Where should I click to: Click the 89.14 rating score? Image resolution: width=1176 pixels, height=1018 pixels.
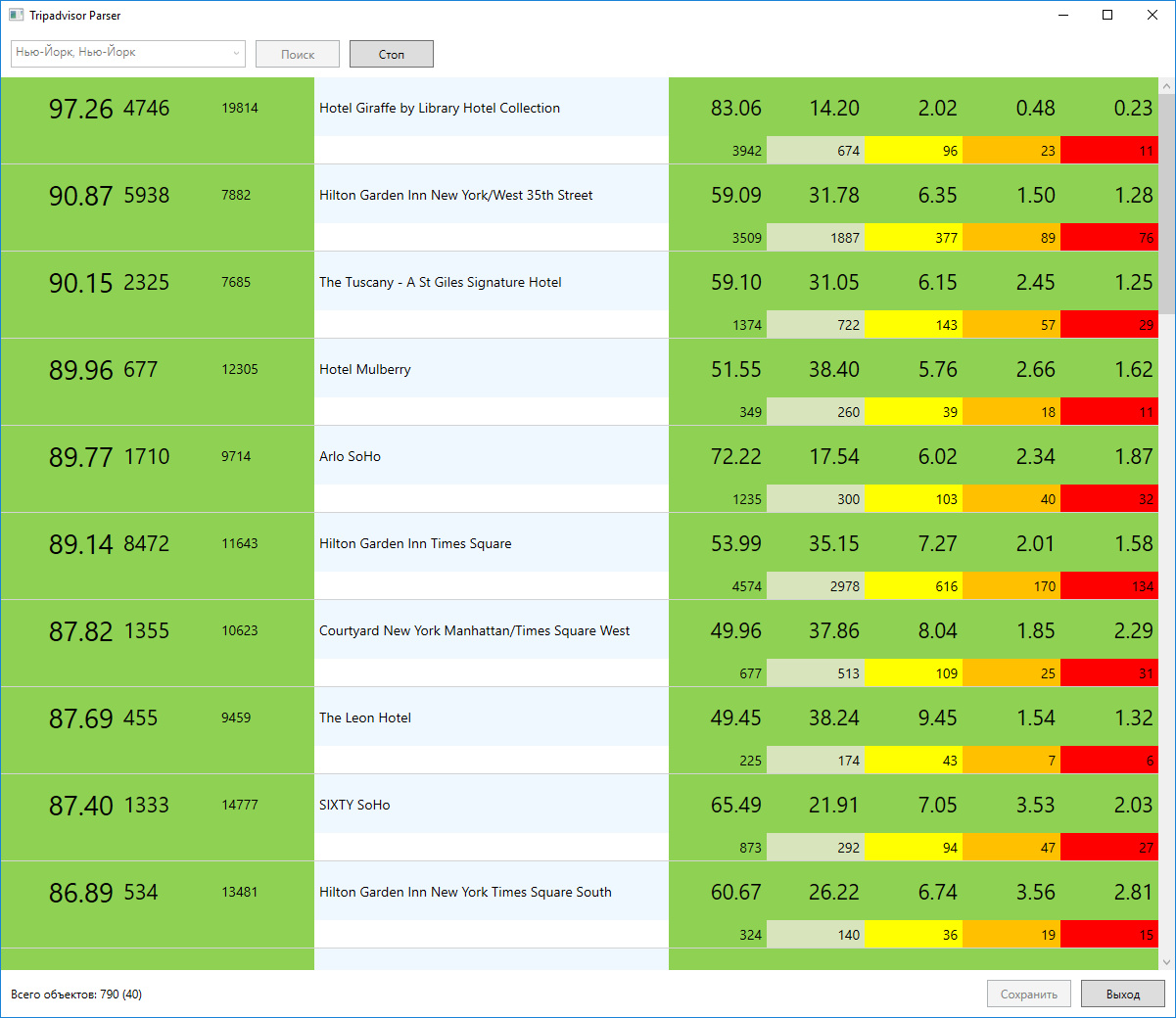point(81,544)
